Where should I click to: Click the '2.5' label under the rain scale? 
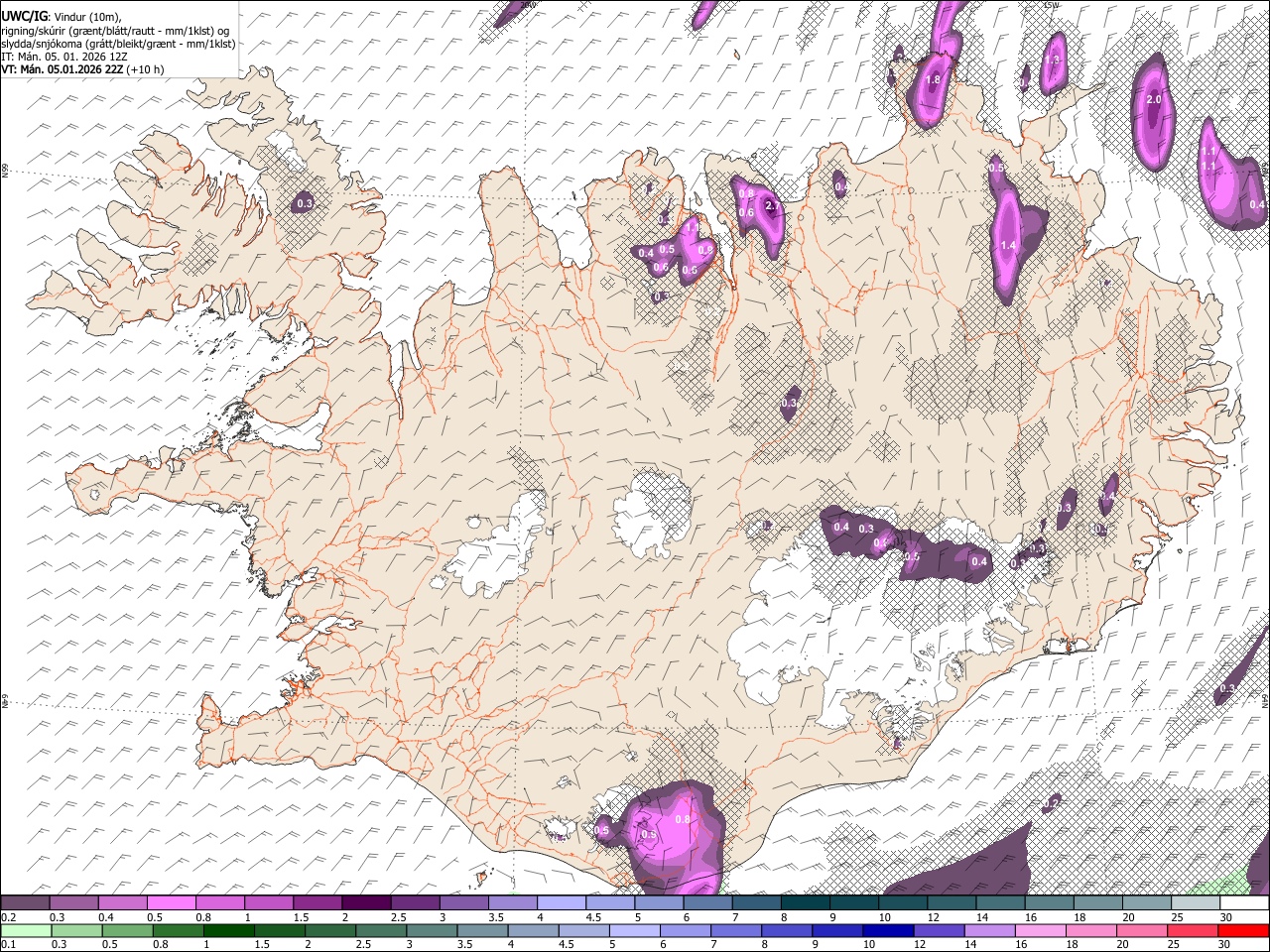pyautogui.click(x=363, y=945)
